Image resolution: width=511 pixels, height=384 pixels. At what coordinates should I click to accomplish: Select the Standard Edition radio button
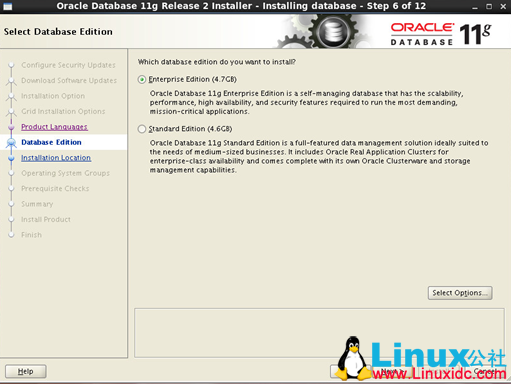coord(142,129)
